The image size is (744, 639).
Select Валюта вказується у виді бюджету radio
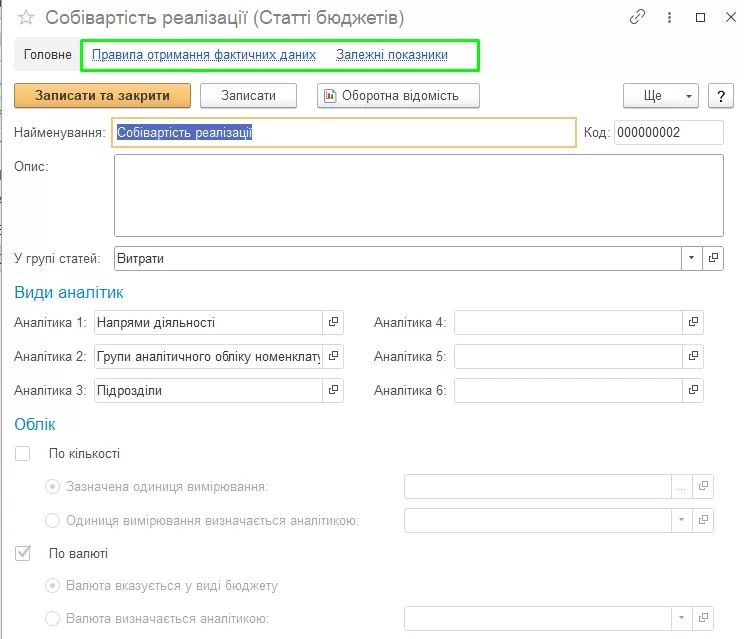click(52, 586)
